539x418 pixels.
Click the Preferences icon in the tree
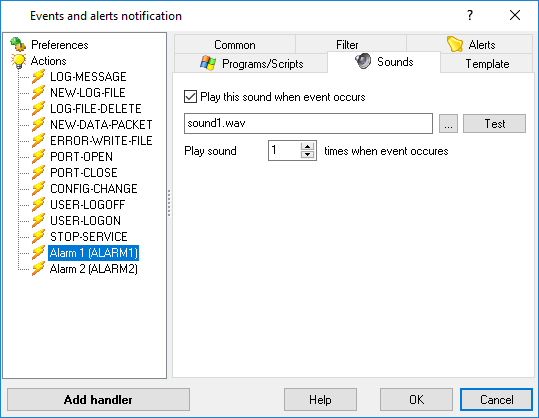[x=18, y=44]
